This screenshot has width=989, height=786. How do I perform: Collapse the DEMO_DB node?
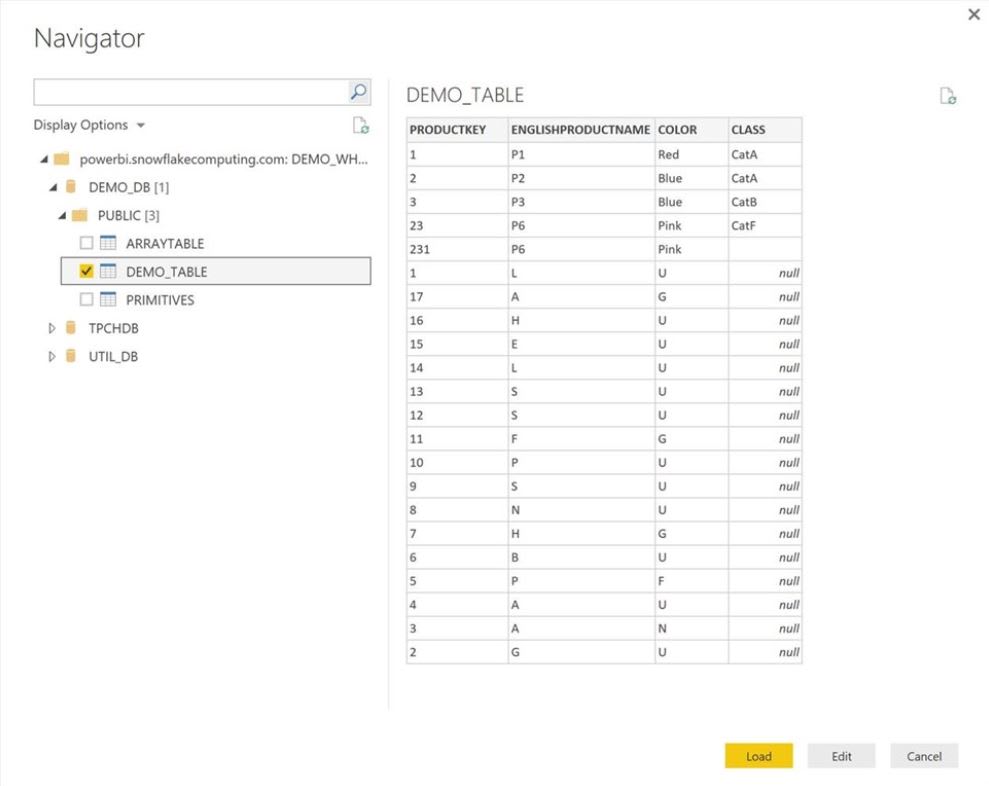coord(54,187)
